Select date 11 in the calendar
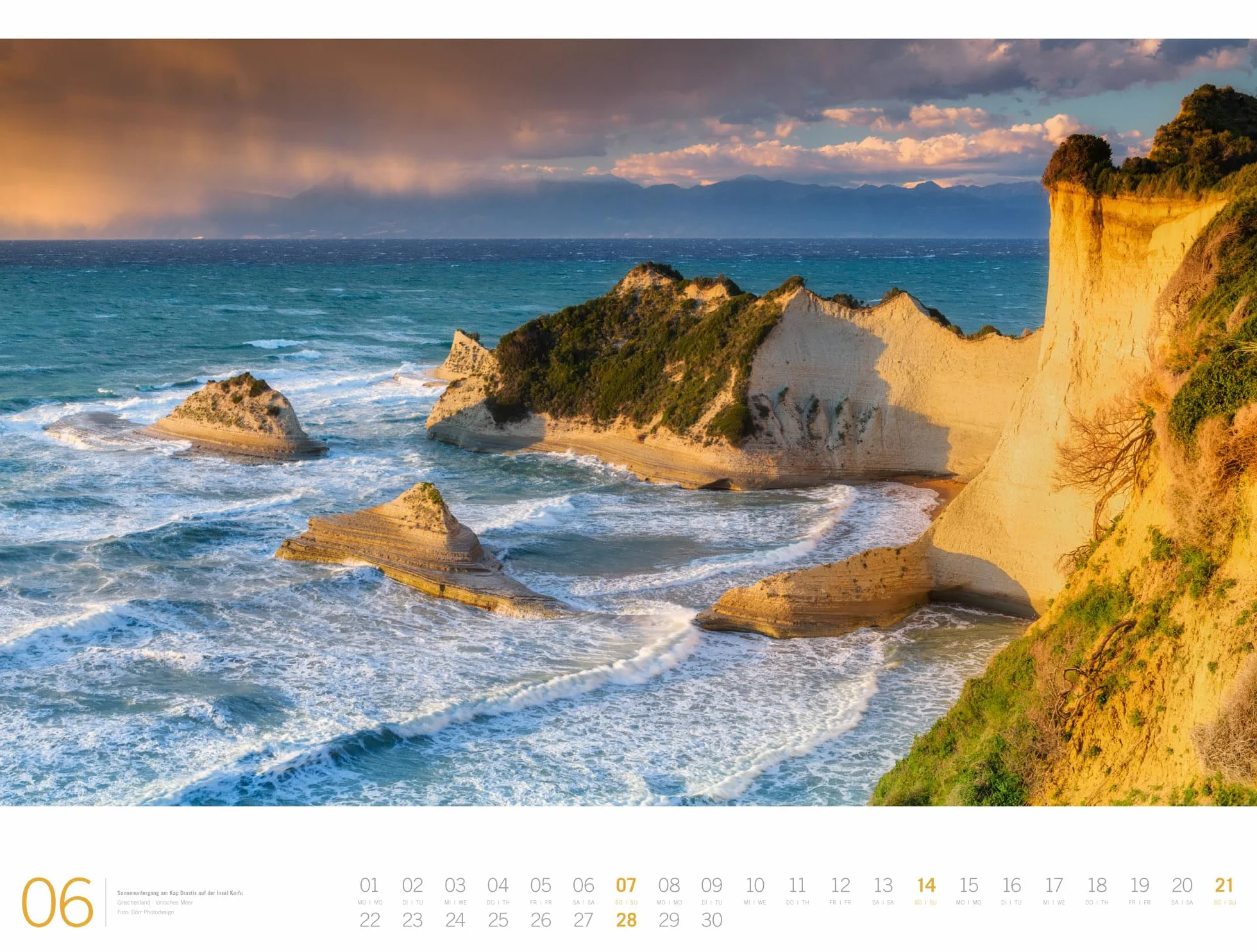The width and height of the screenshot is (1257, 952). 797,885
